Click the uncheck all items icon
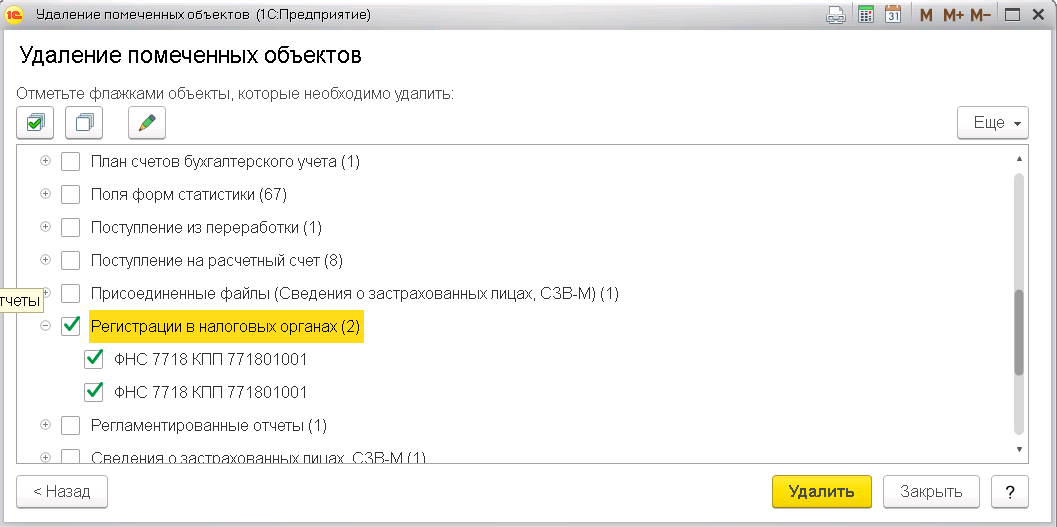 click(x=84, y=123)
